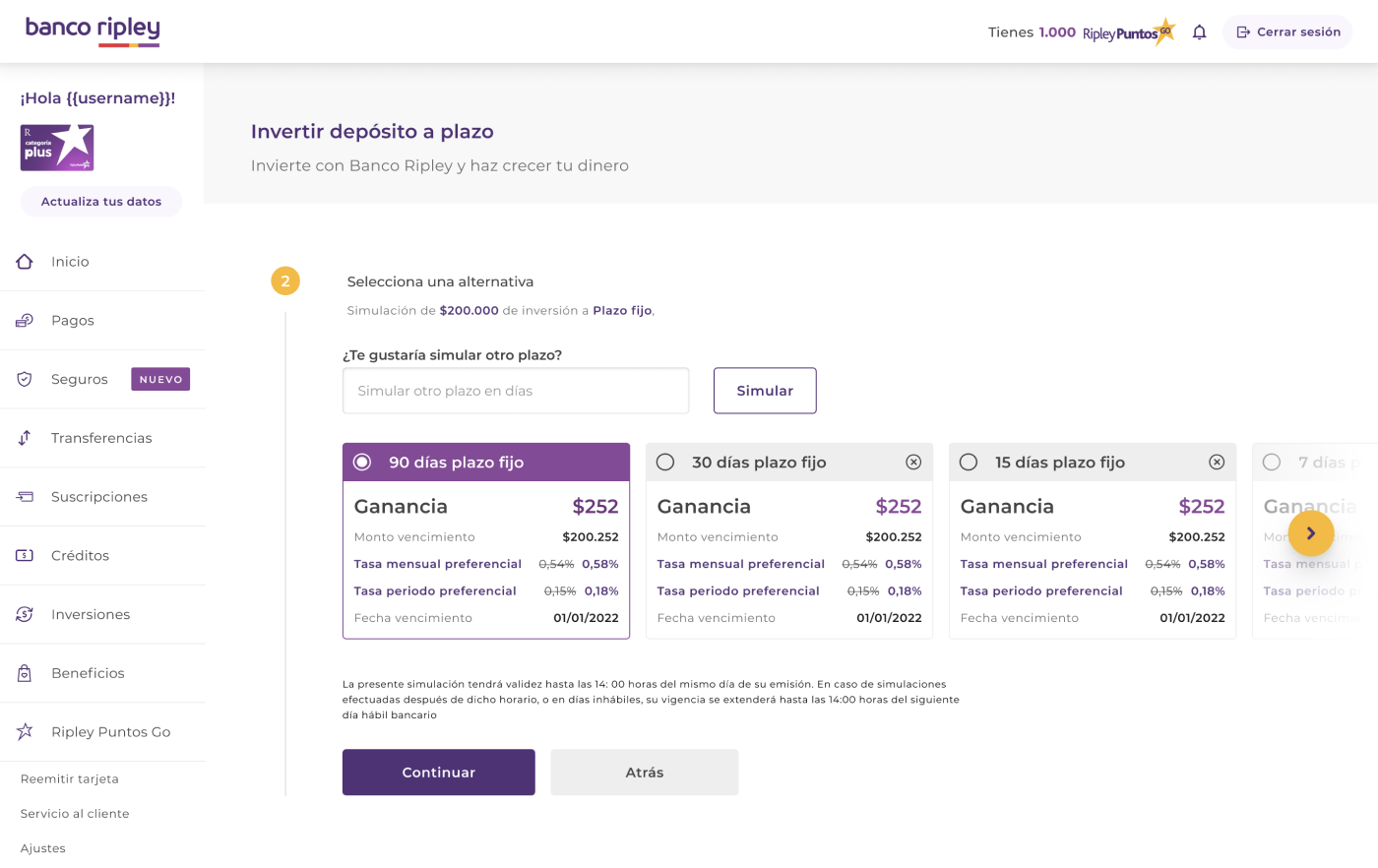The image size is (1378, 868).
Task: Click the Beneficios bag icon
Action: click(x=25, y=673)
